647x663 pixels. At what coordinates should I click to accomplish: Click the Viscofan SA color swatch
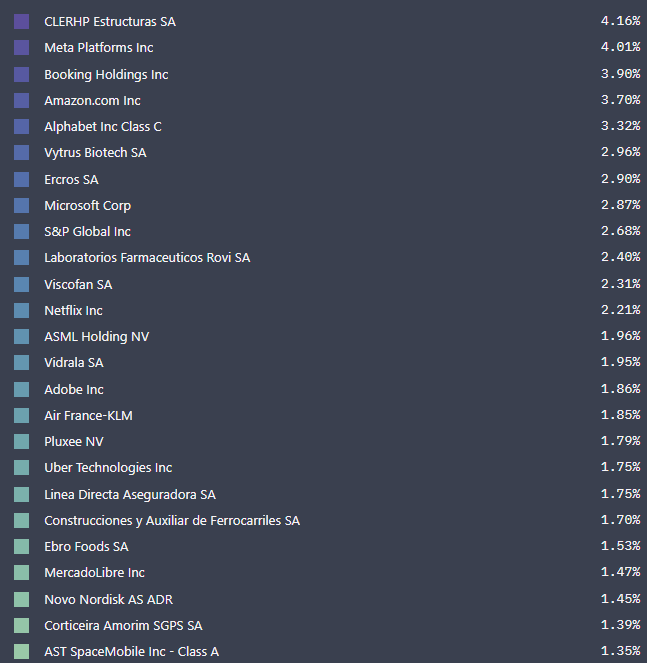pos(22,285)
